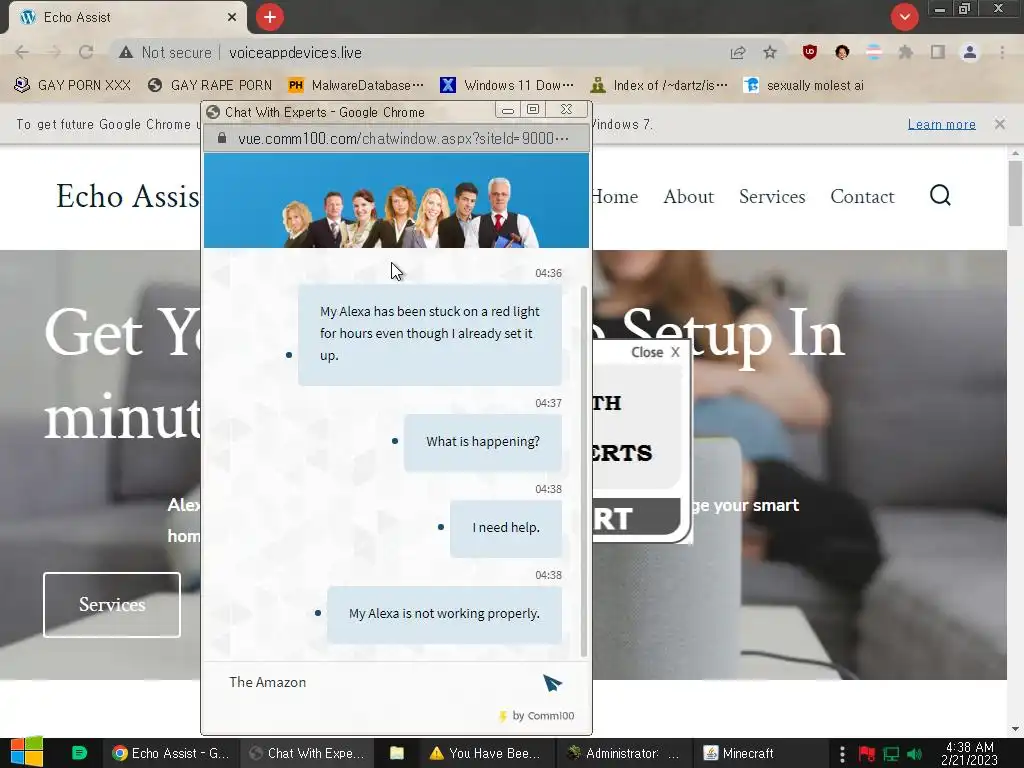Send the chat message with arrow icon
The height and width of the screenshot is (768, 1024).
point(552,683)
